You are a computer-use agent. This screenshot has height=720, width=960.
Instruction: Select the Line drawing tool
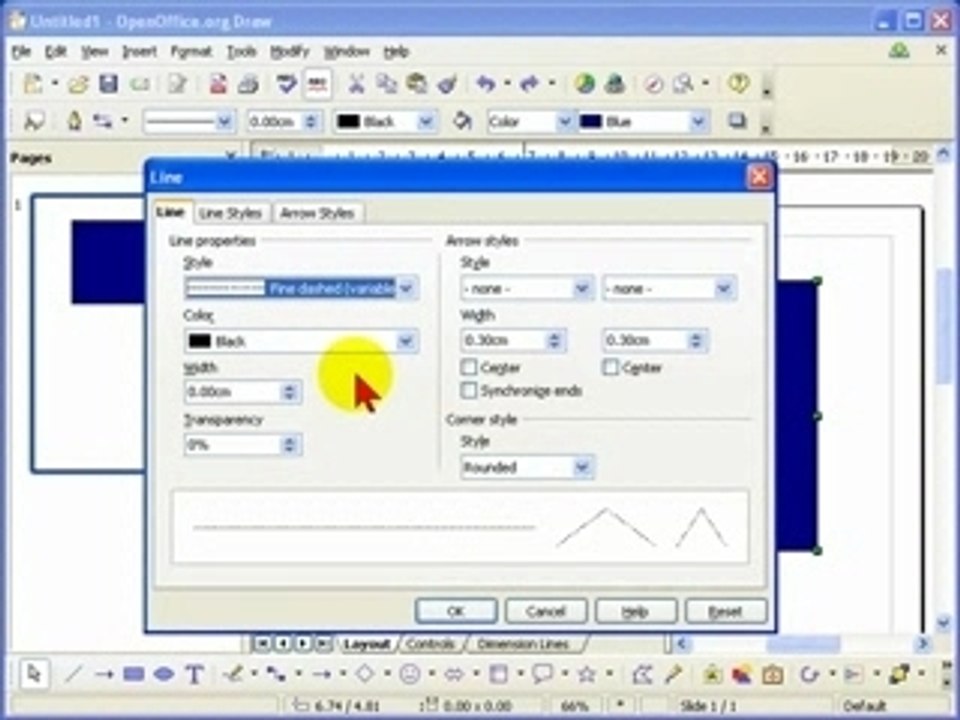73,674
